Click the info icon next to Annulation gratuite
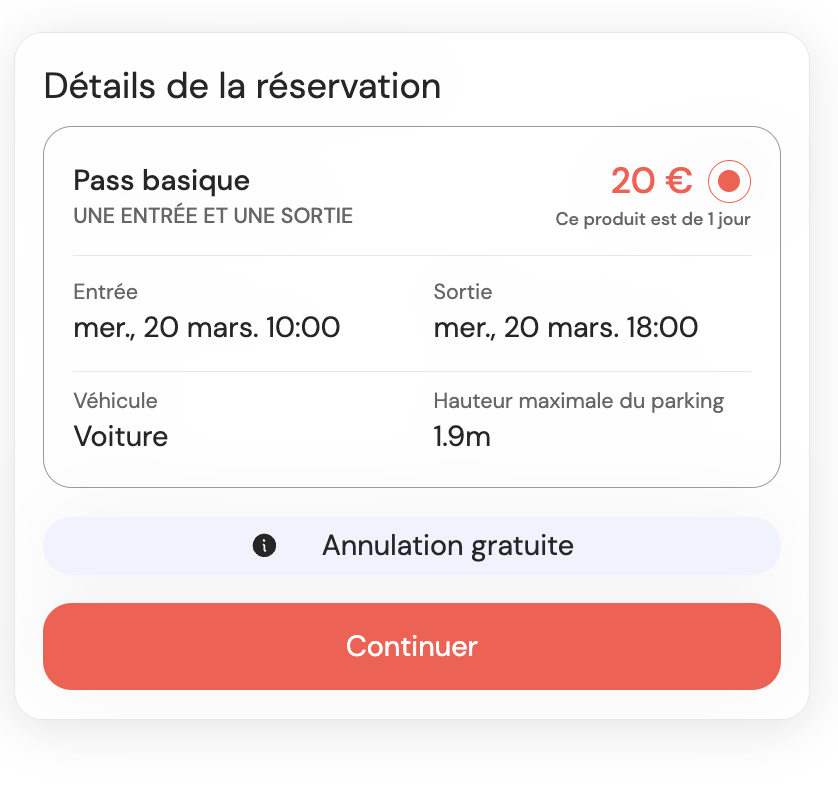 264,546
